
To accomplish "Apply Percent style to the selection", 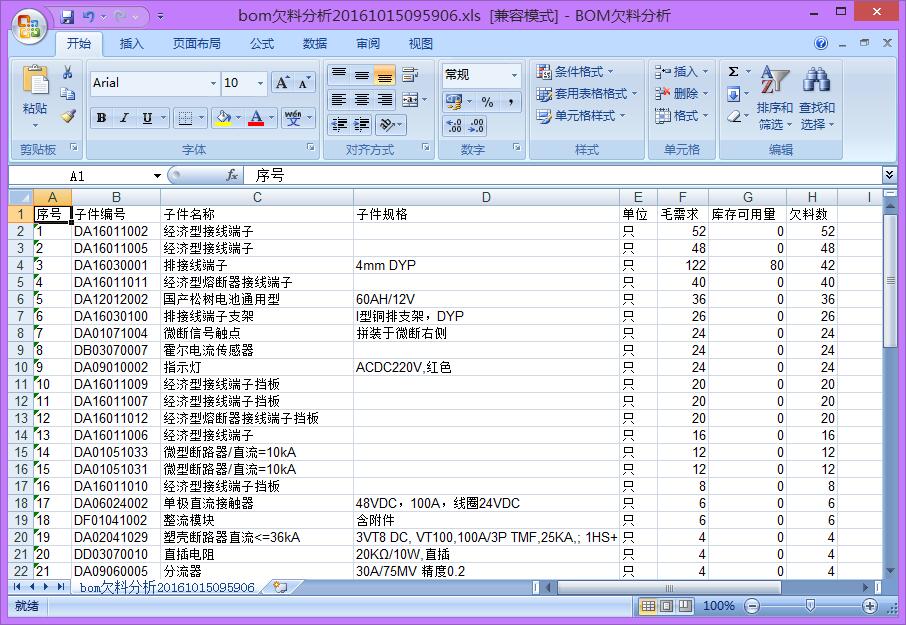I will (490, 102).
